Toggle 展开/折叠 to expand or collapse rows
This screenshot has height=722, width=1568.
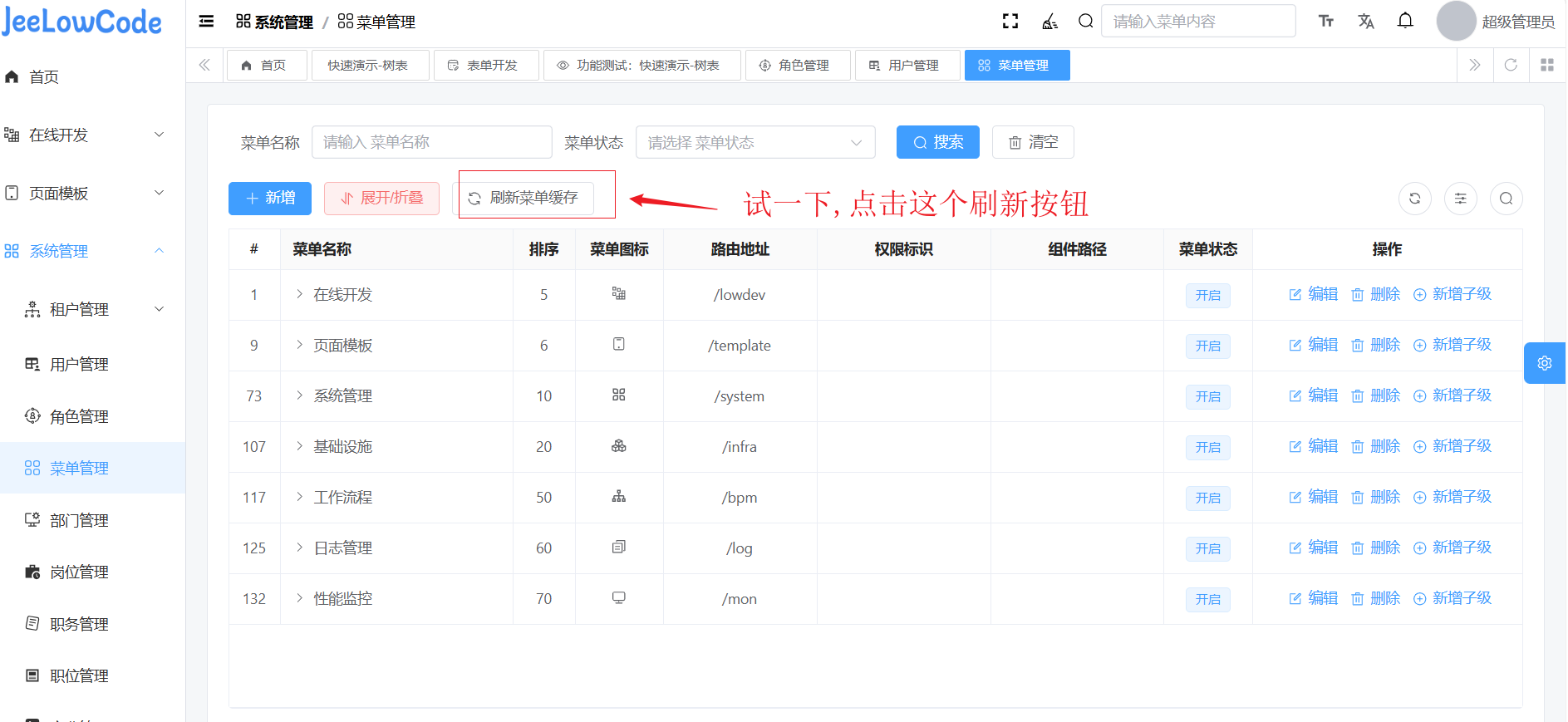381,199
